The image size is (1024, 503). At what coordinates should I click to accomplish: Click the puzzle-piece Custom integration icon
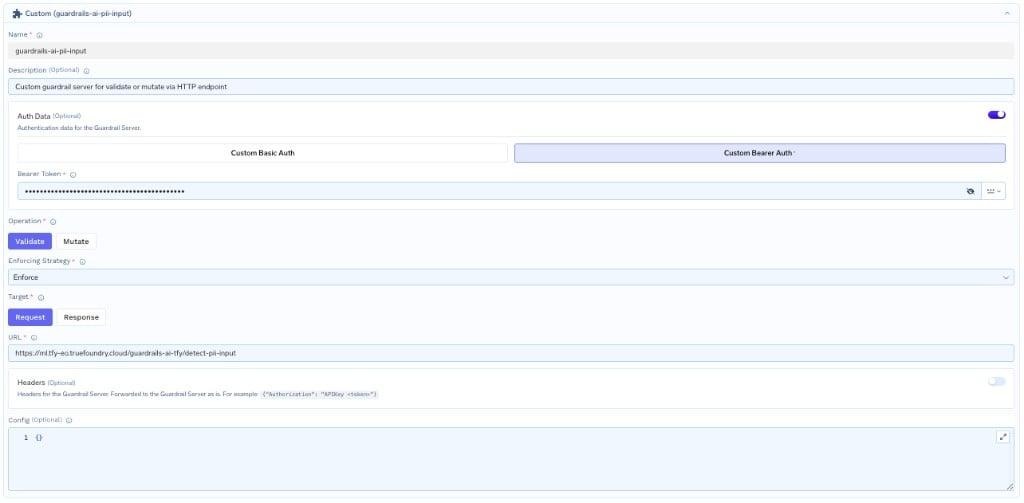(x=17, y=13)
